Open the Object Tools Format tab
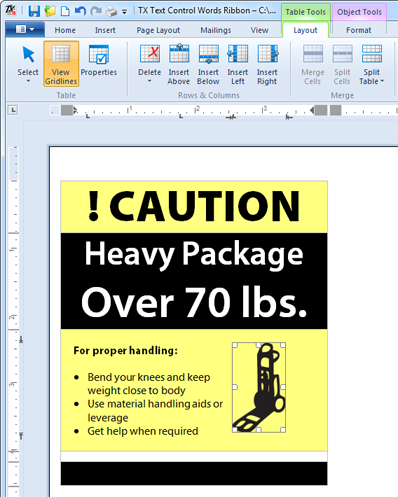Screen dimensions: 398x497 (x=358, y=30)
